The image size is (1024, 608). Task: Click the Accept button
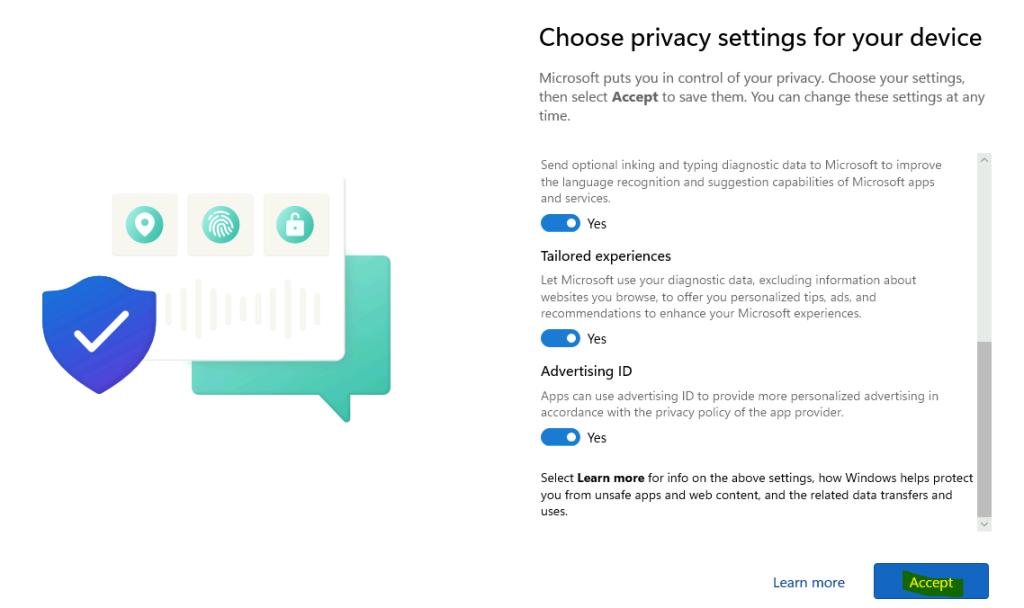pos(931,581)
